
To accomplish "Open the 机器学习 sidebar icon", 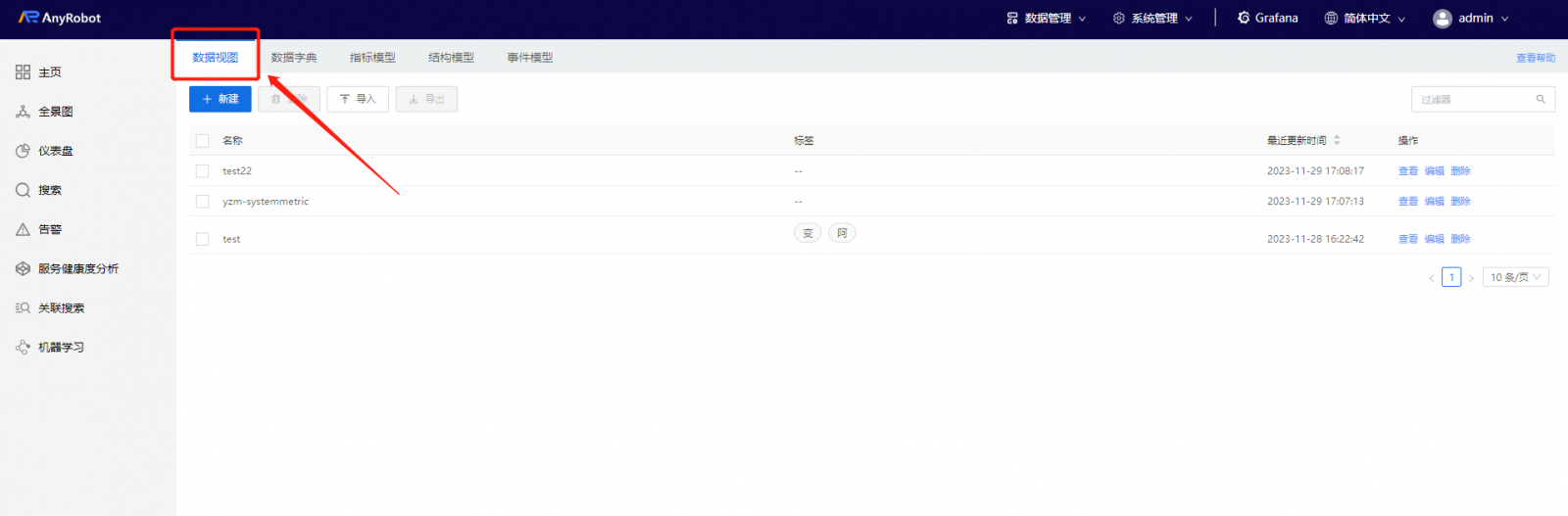I will pos(23,347).
